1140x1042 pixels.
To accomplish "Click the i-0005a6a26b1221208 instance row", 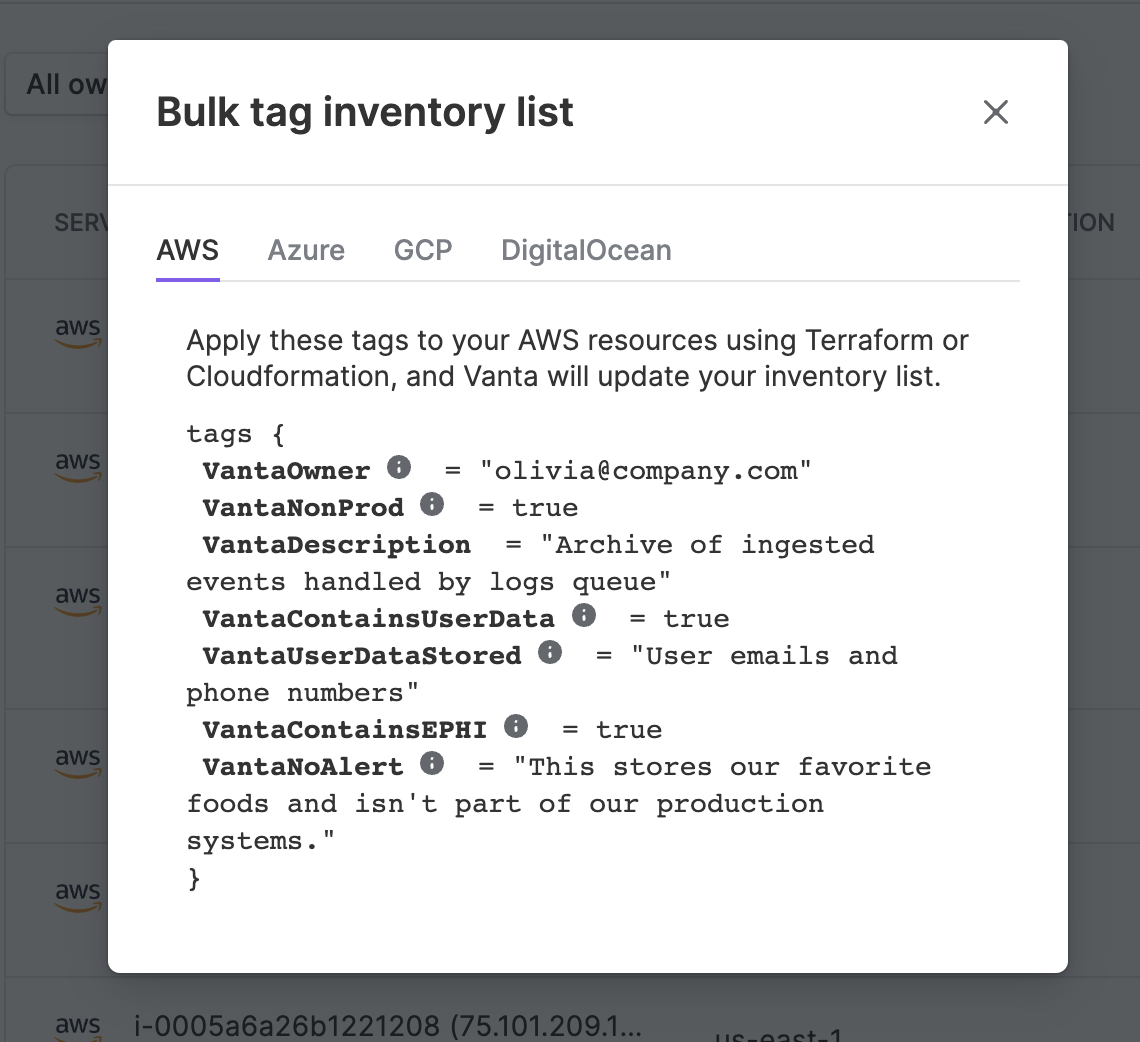I will point(388,1026).
